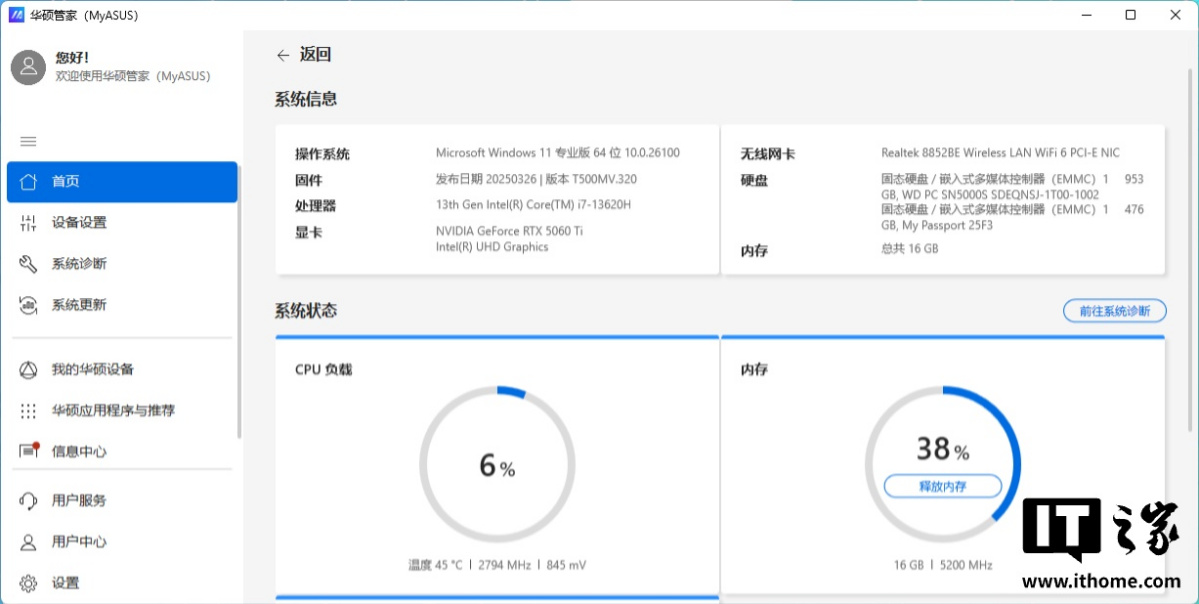Image resolution: width=1199 pixels, height=604 pixels.
Task: Click the CPU 负载 6% gauge
Action: pyautogui.click(x=497, y=464)
